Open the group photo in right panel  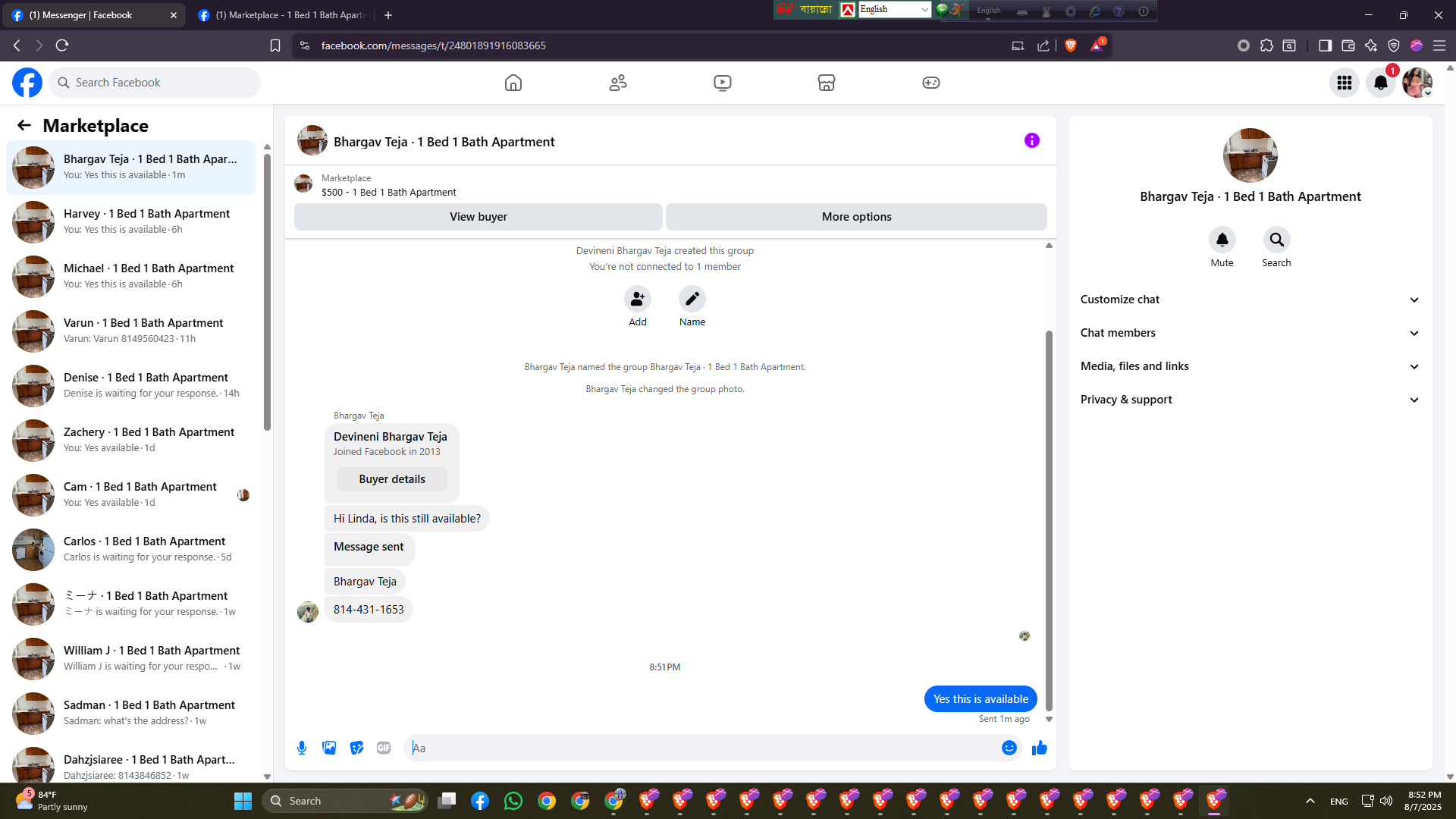click(x=1250, y=155)
